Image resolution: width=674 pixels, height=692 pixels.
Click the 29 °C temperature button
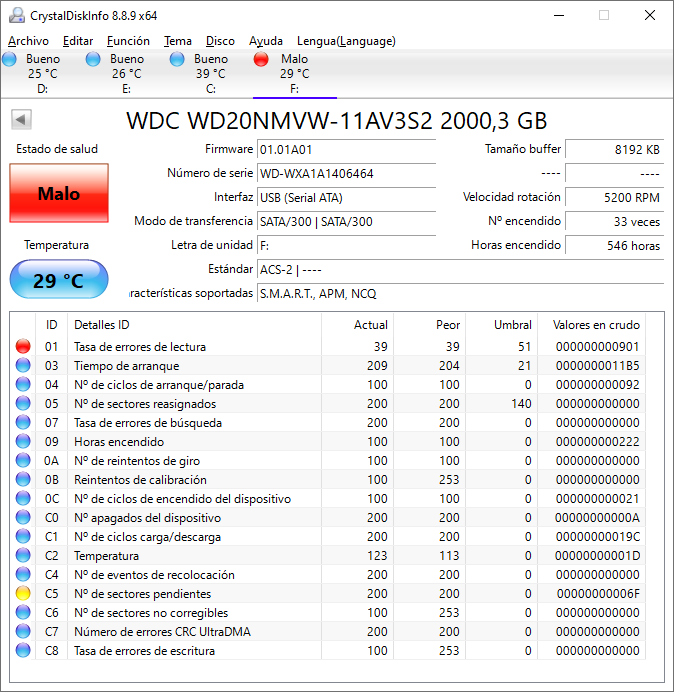click(59, 280)
